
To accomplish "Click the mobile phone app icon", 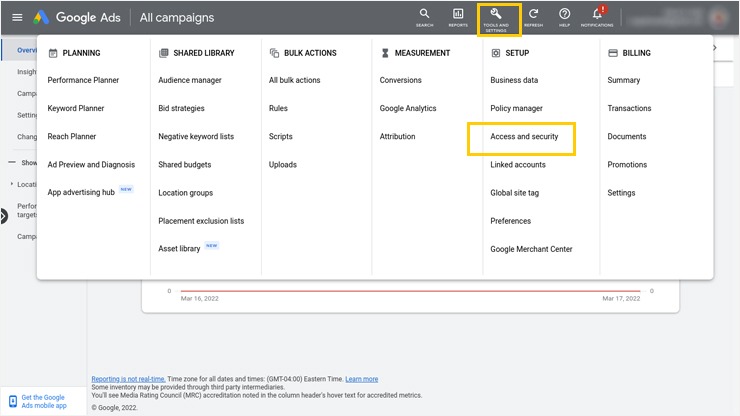I will 13,401.
